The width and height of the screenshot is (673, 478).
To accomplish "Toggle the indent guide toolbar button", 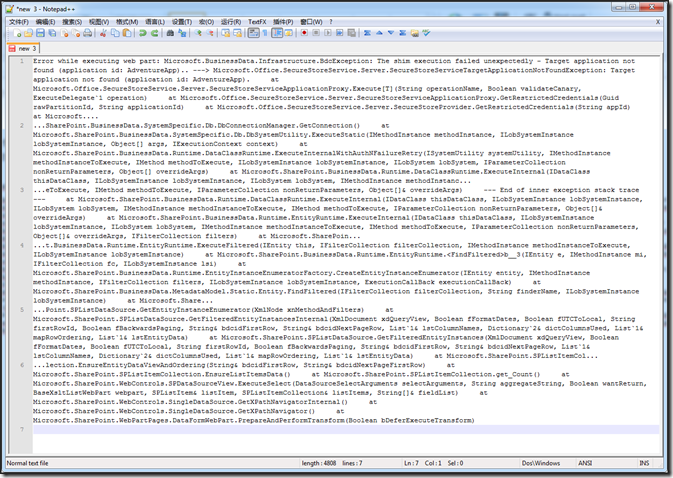I will tap(277, 33).
